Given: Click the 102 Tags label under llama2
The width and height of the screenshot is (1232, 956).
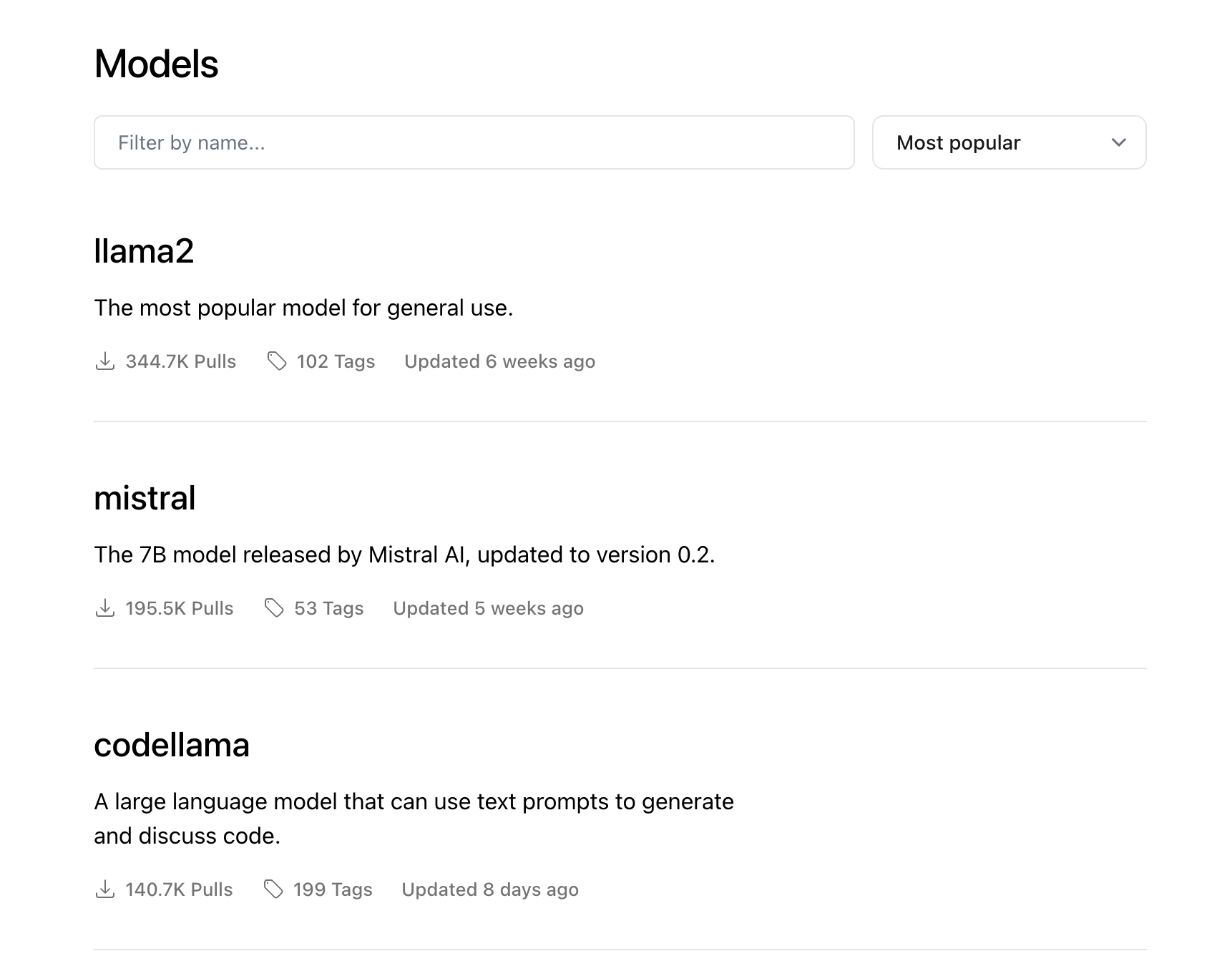Looking at the screenshot, I should (336, 361).
